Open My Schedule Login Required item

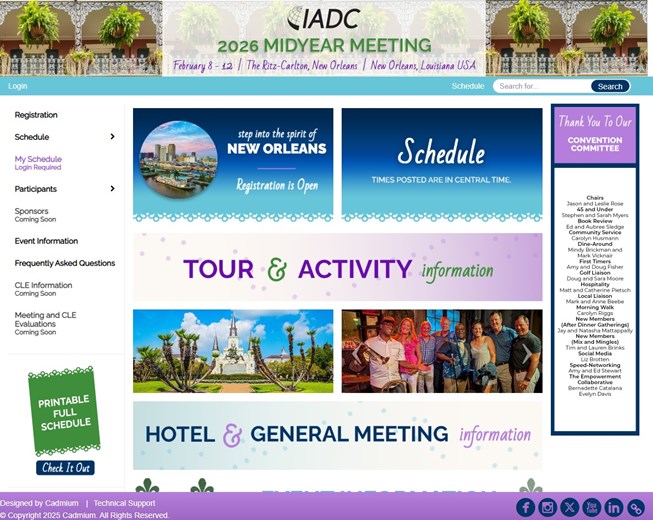click(x=38, y=163)
